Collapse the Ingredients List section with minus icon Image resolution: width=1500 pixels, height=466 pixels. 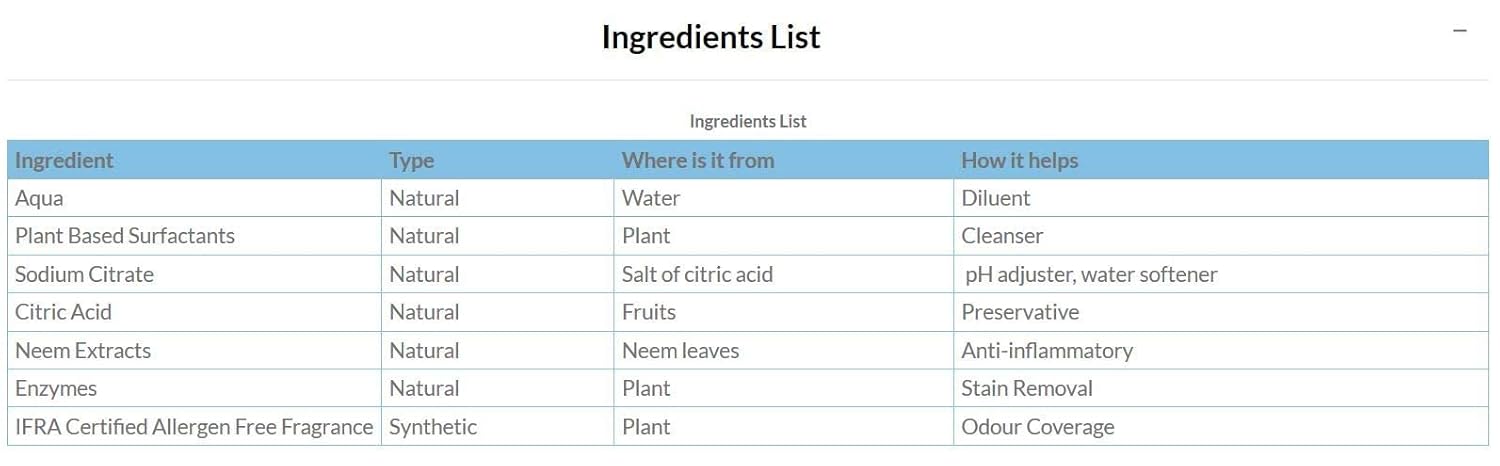coord(1460,31)
